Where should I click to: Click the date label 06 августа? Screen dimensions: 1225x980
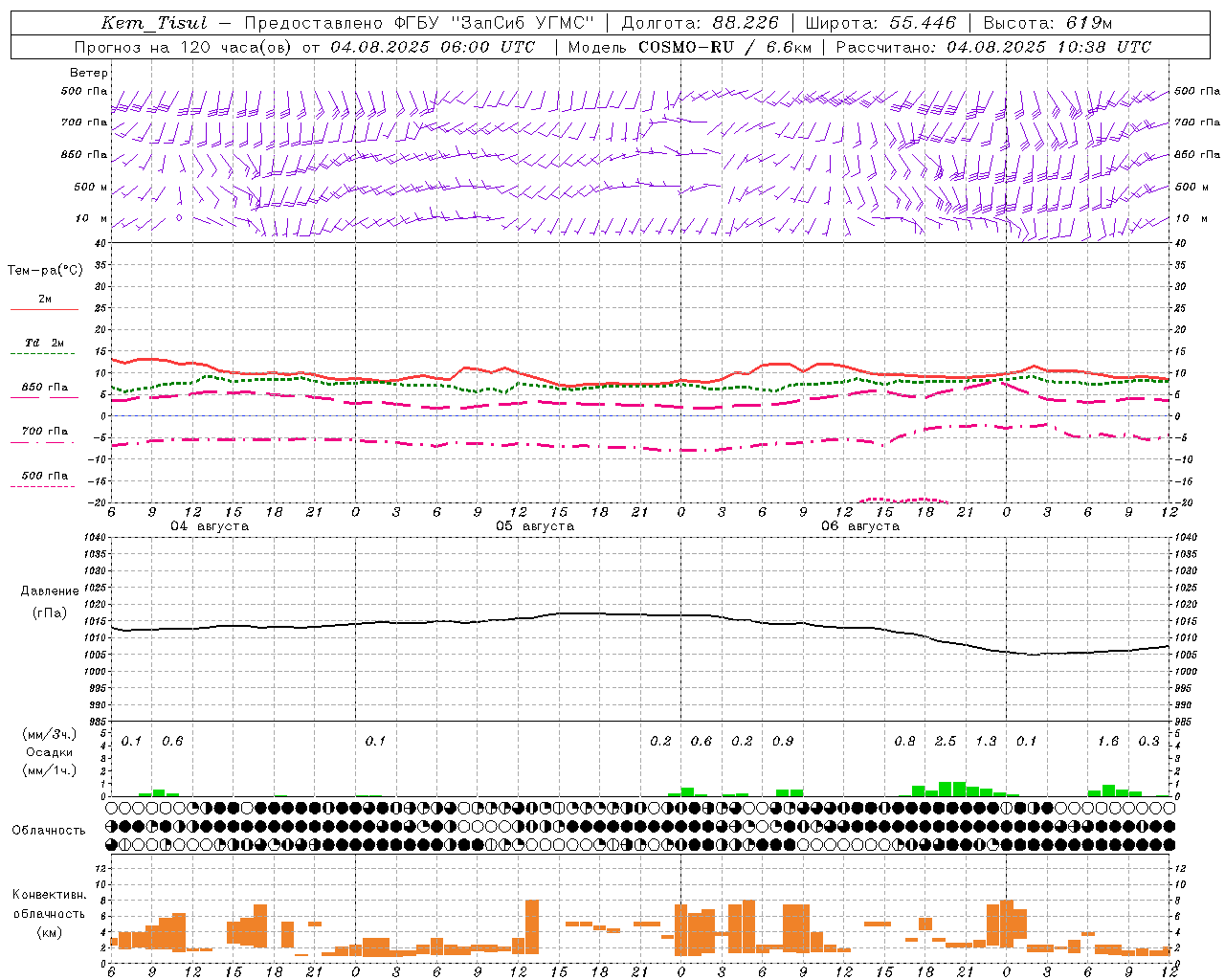point(860,526)
